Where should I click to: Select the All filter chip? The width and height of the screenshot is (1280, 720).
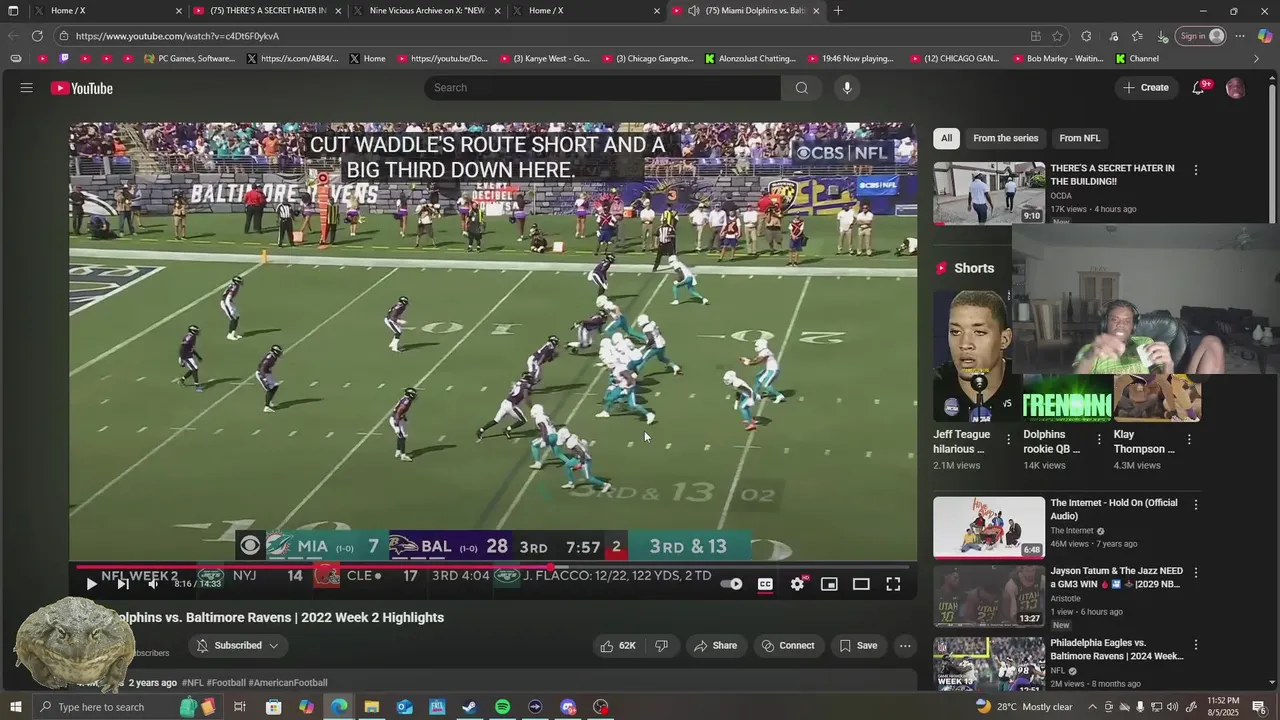pyautogui.click(x=946, y=138)
